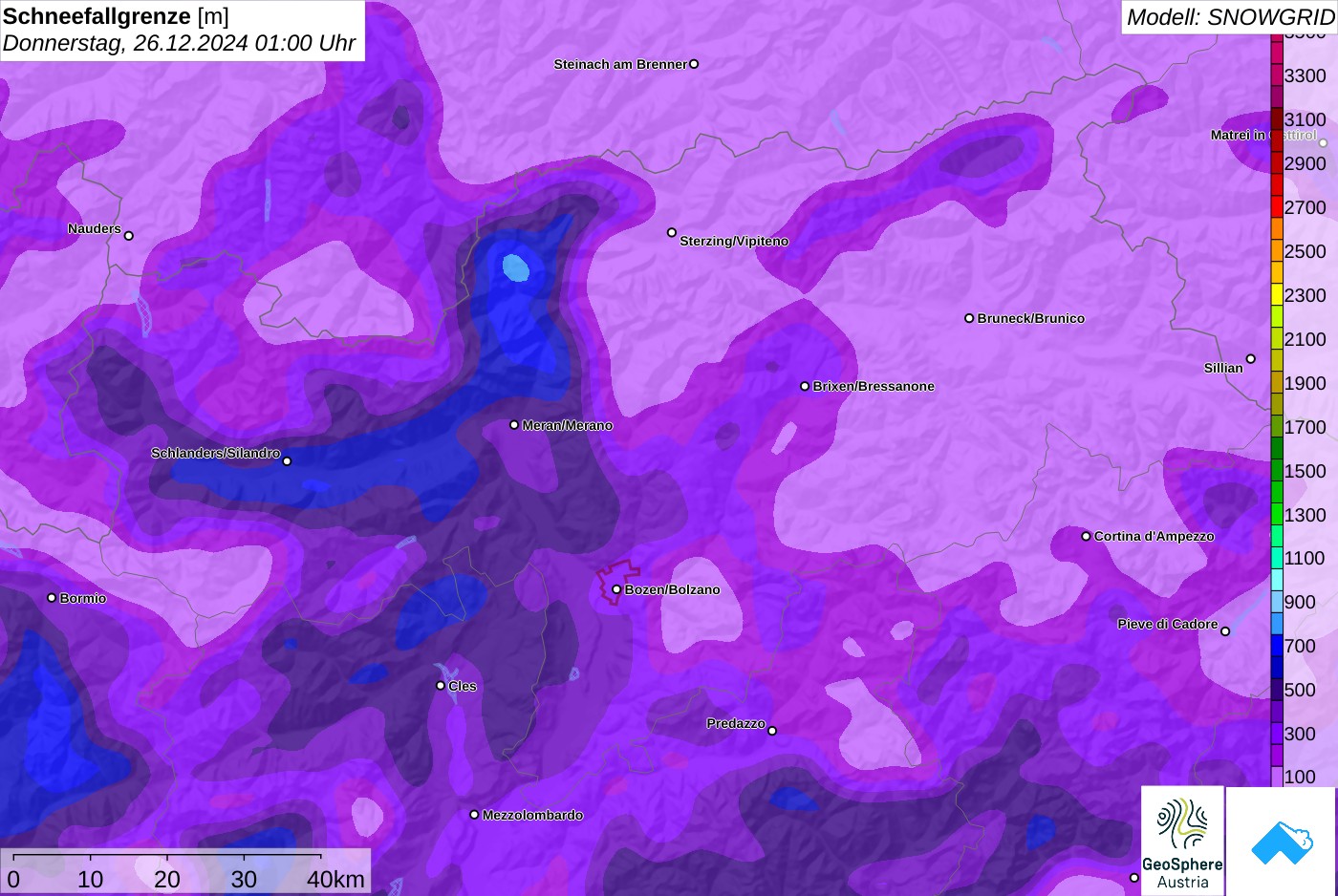Click the green 1500 legend swatch
The height and width of the screenshot is (896, 1338).
pos(1277,470)
